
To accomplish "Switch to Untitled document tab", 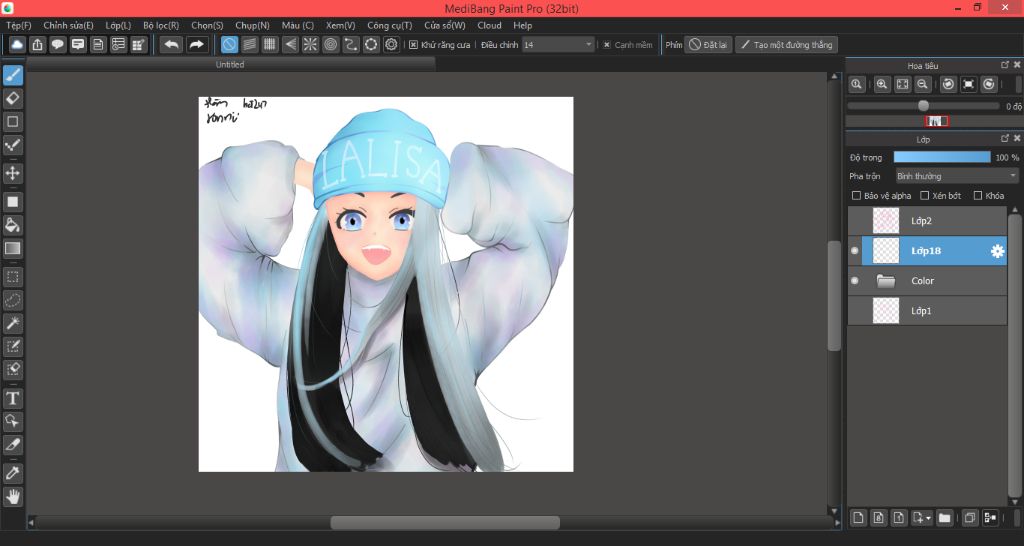I will (x=230, y=64).
